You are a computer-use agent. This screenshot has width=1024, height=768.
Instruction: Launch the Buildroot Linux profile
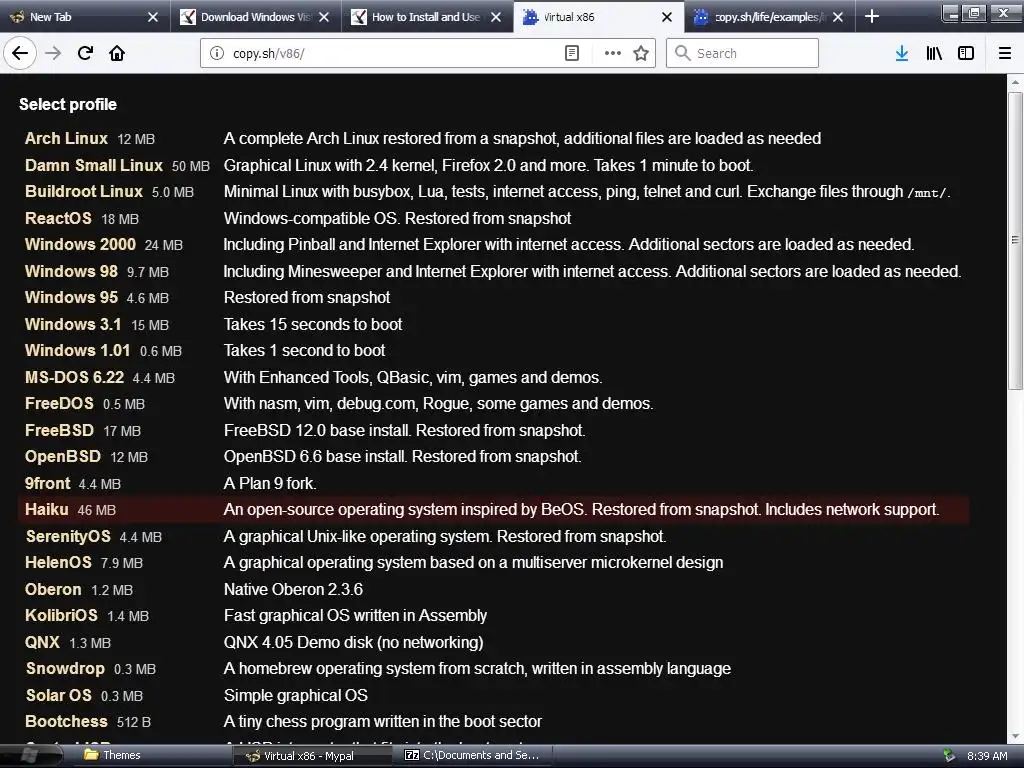pyautogui.click(x=84, y=191)
